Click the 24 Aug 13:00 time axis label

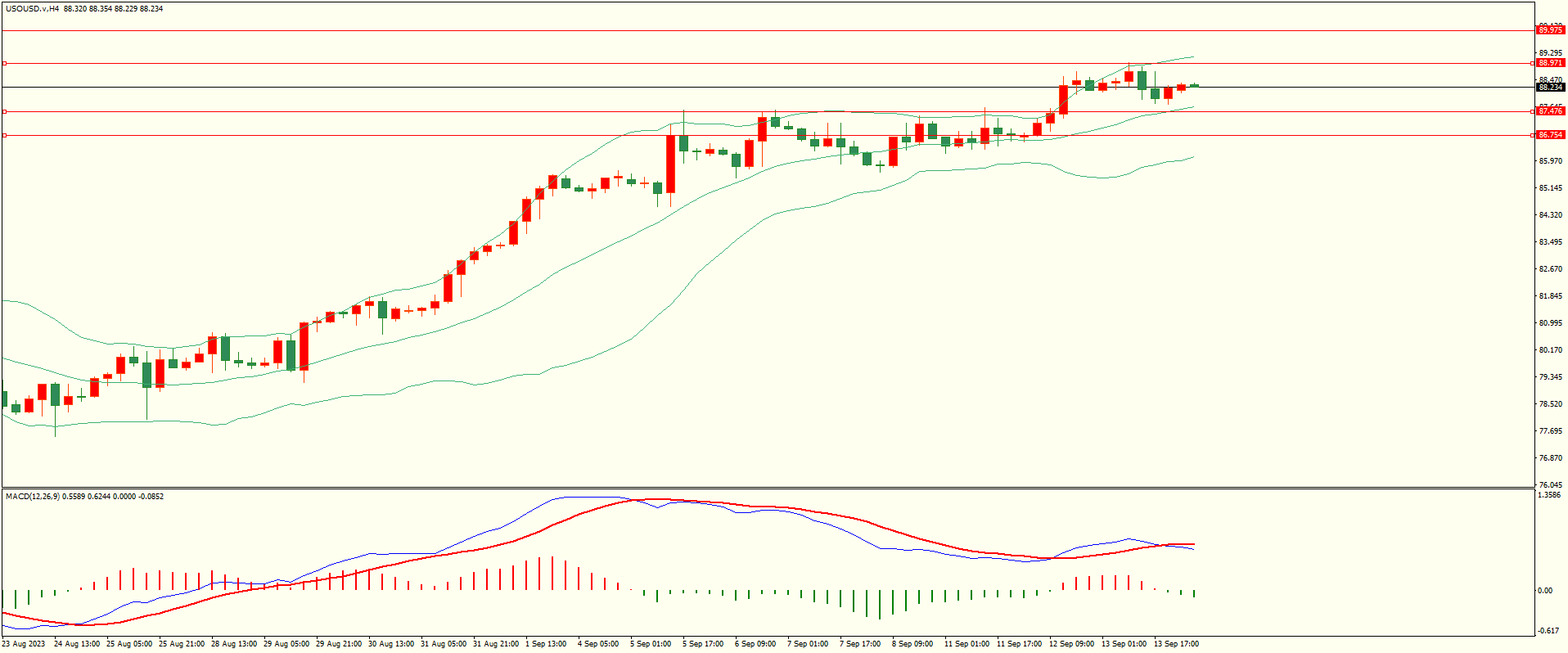[x=77, y=644]
